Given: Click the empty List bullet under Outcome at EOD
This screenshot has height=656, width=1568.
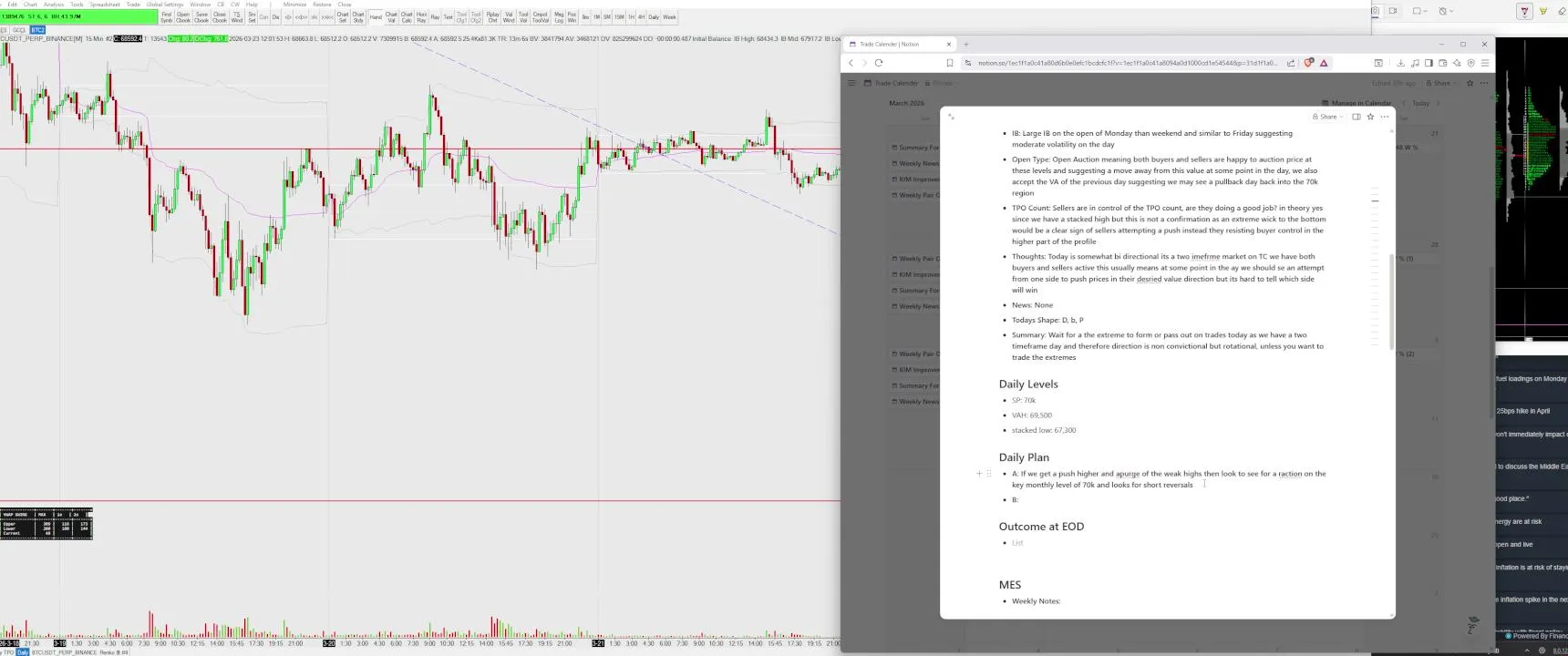Looking at the screenshot, I should [1017, 543].
